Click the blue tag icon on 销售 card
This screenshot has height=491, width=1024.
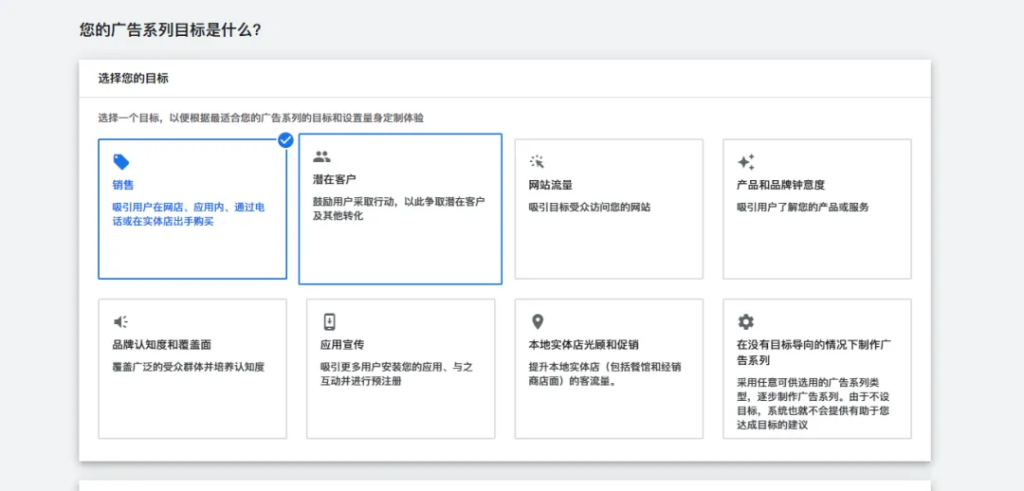pyautogui.click(x=121, y=162)
